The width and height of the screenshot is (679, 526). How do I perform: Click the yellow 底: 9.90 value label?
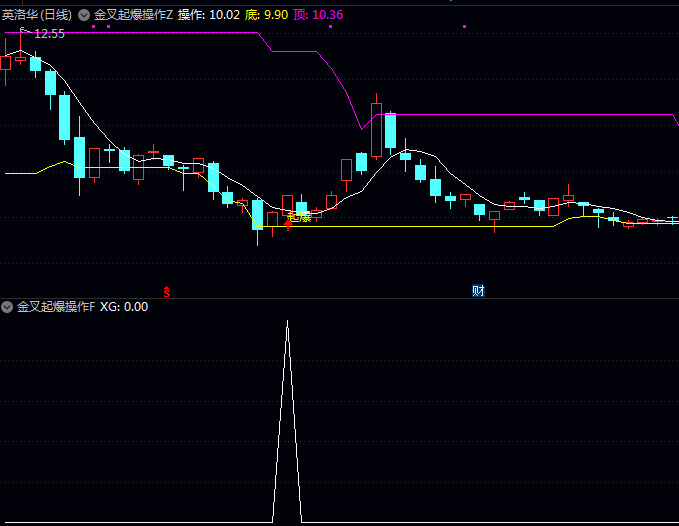(x=266, y=15)
